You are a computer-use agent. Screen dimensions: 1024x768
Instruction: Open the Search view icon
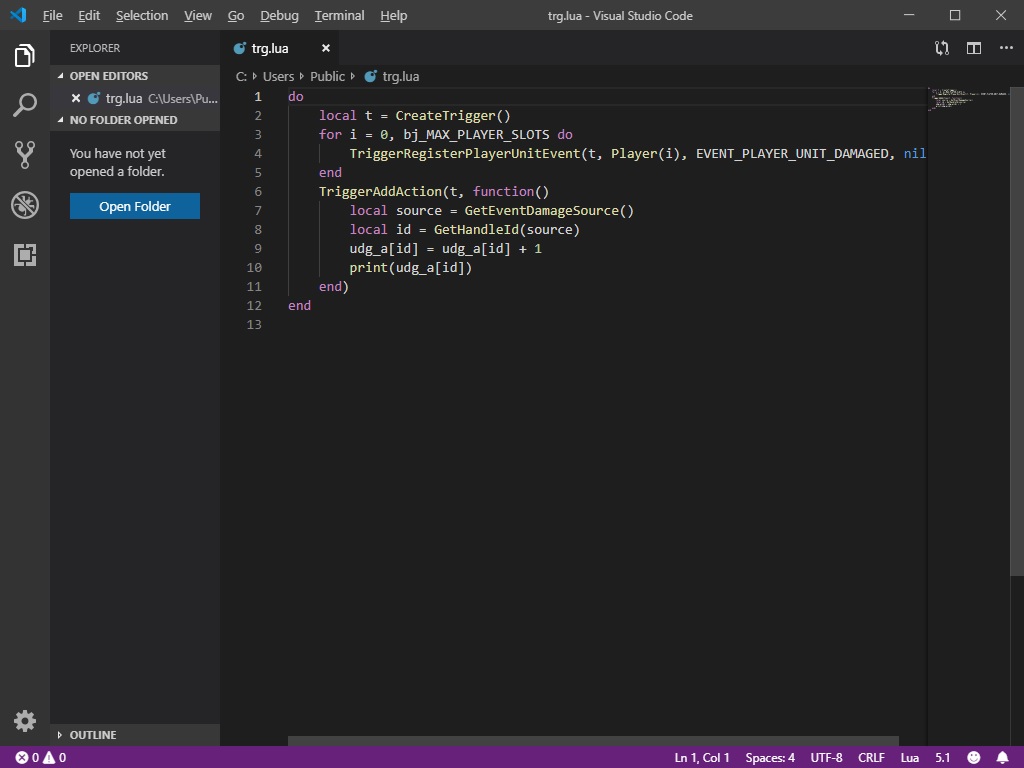click(x=25, y=105)
